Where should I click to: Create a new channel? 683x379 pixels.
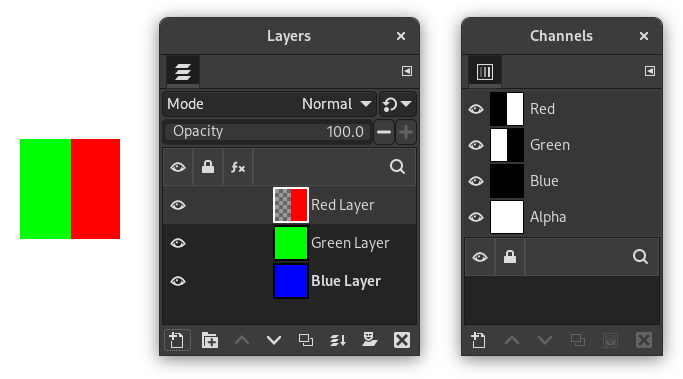point(478,340)
